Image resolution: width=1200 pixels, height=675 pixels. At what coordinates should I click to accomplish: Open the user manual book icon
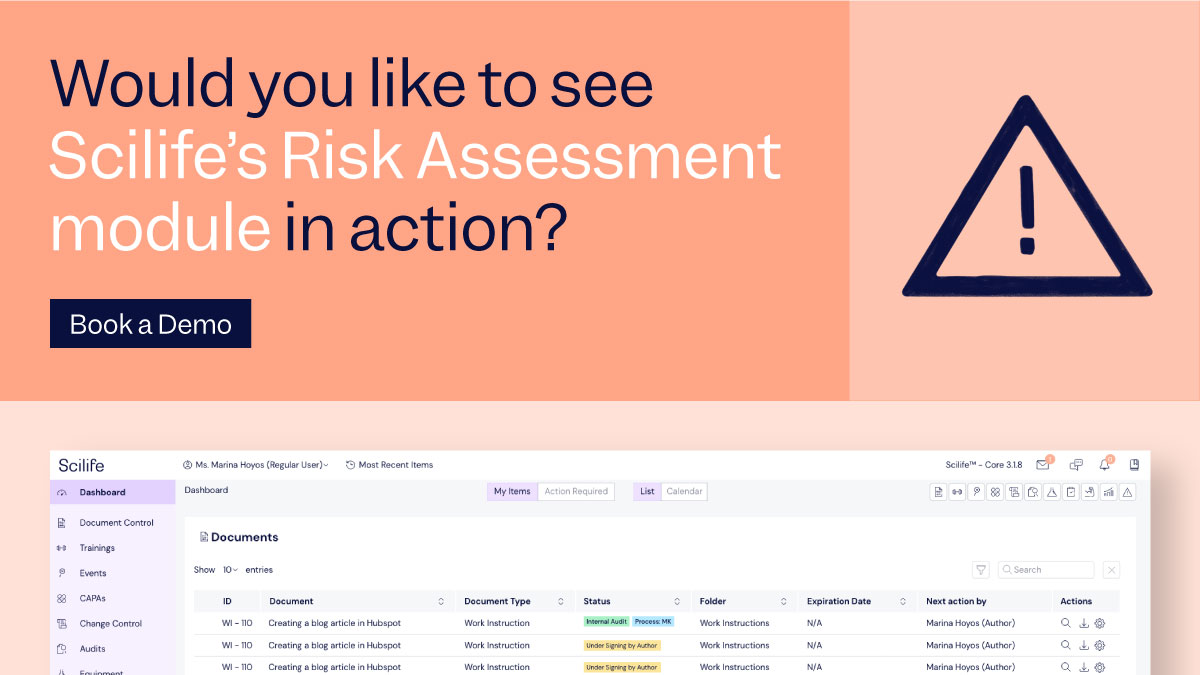tap(1135, 464)
